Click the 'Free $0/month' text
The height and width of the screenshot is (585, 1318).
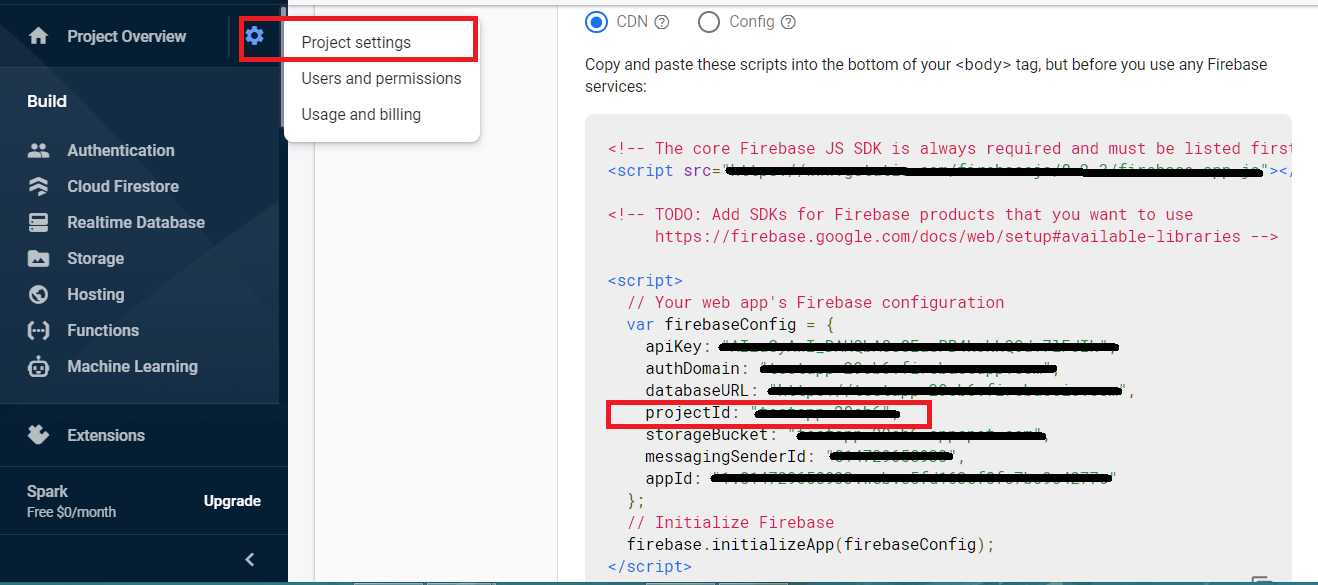point(71,512)
